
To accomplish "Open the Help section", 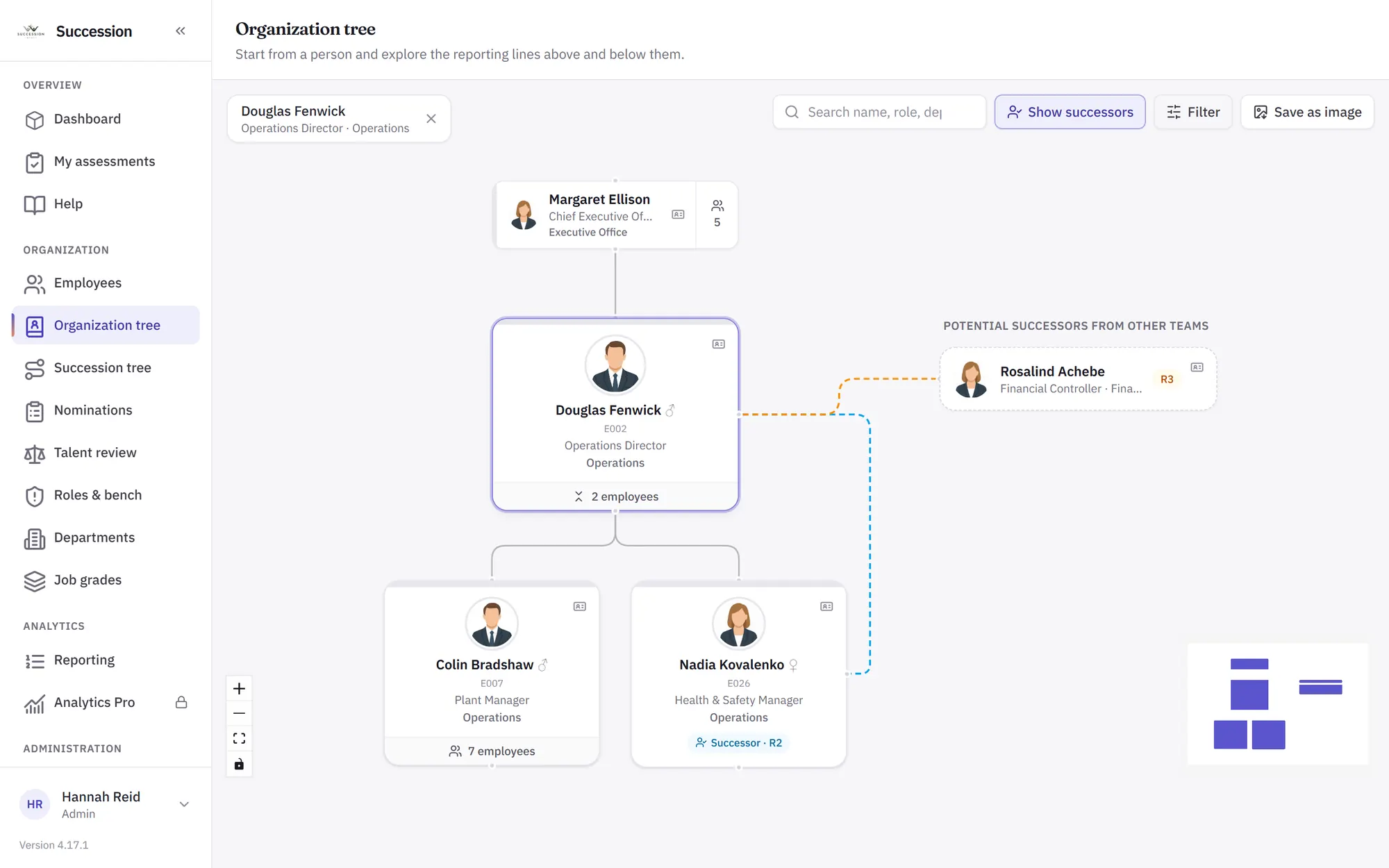I will (106, 204).
